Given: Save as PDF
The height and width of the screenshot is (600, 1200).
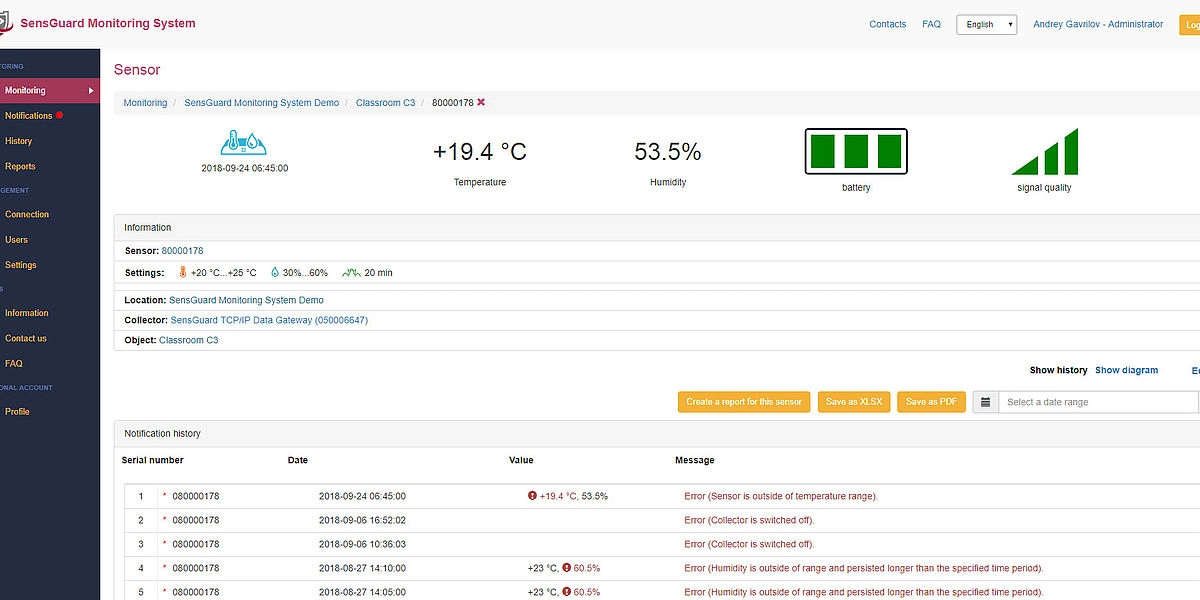Looking at the screenshot, I should point(931,402).
